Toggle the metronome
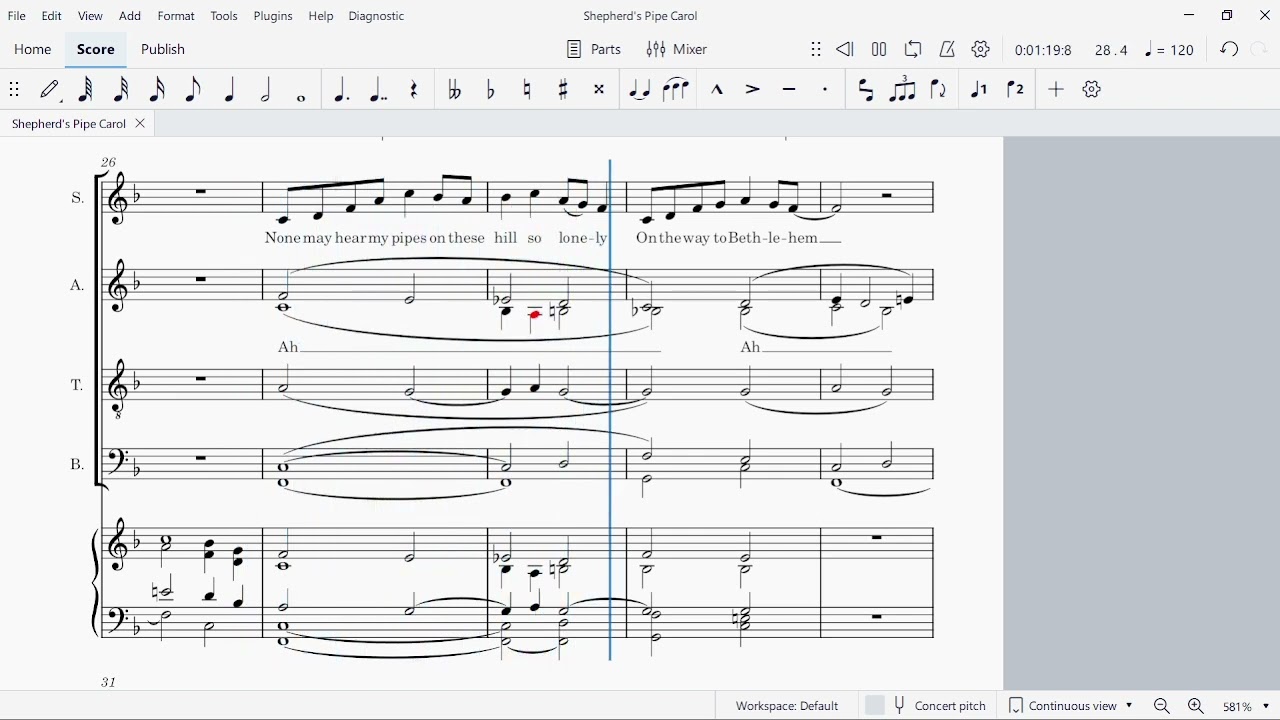Screen dimensions: 1280x720 click(947, 49)
